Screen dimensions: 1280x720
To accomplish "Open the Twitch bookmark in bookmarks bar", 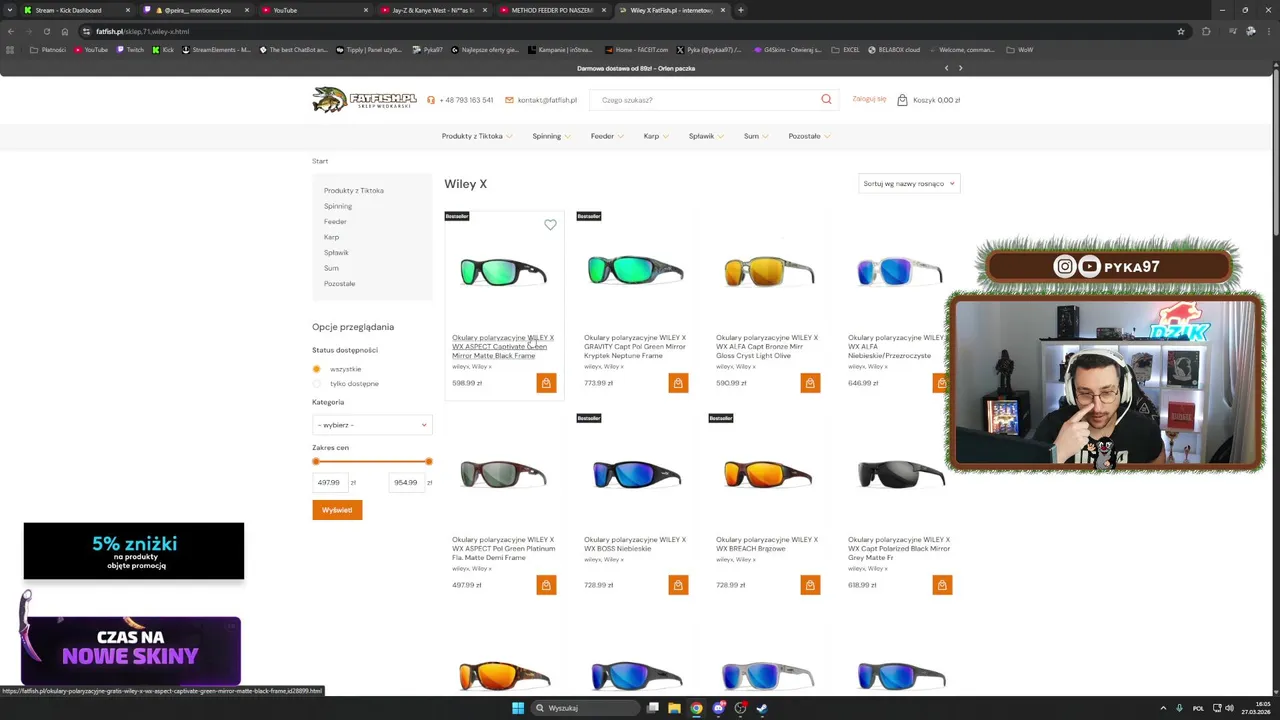I will (x=130, y=49).
